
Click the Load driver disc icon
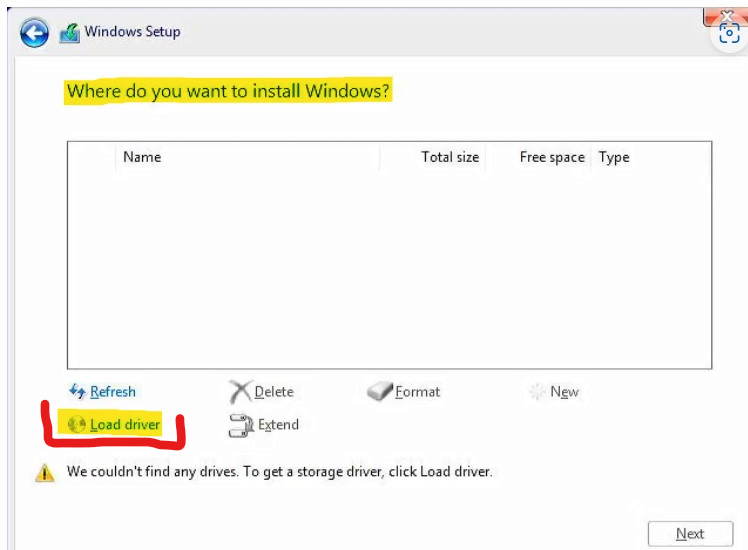point(76,424)
